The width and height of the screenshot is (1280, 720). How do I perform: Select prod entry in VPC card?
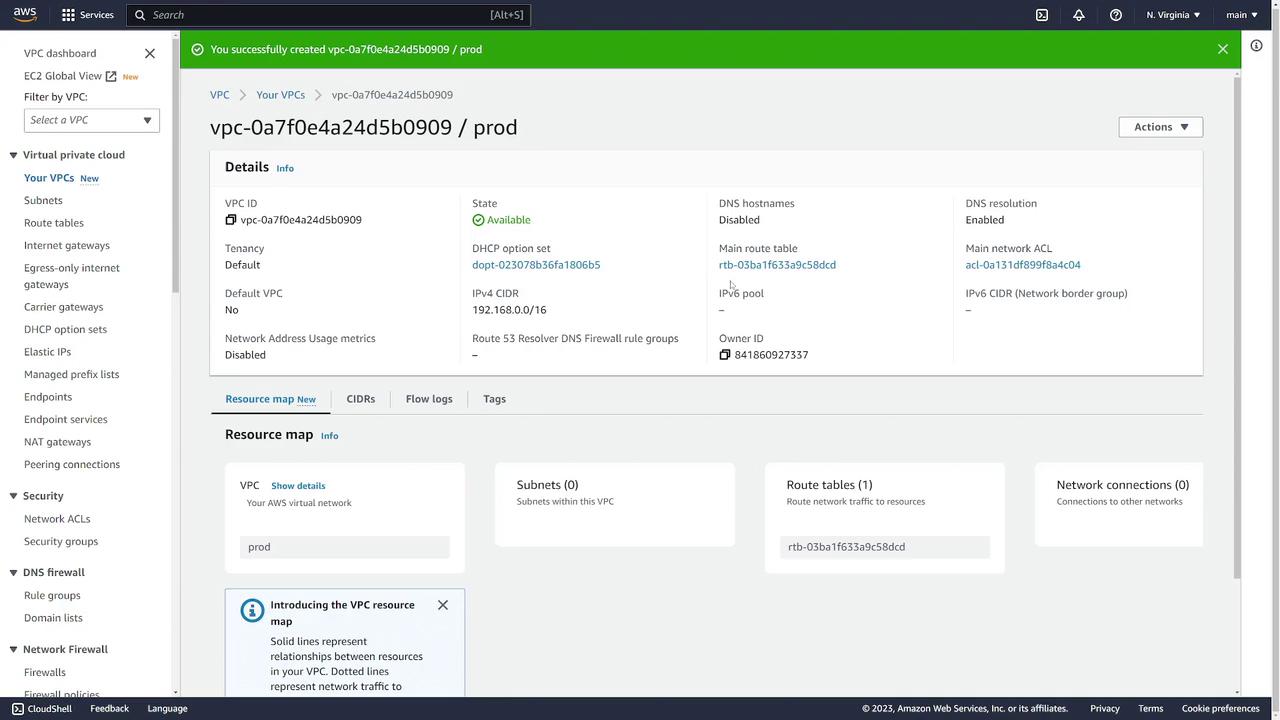click(345, 547)
